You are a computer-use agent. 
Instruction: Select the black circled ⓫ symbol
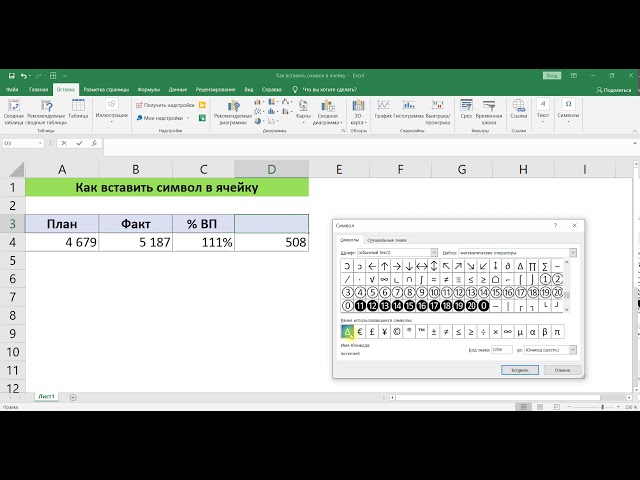360,305
